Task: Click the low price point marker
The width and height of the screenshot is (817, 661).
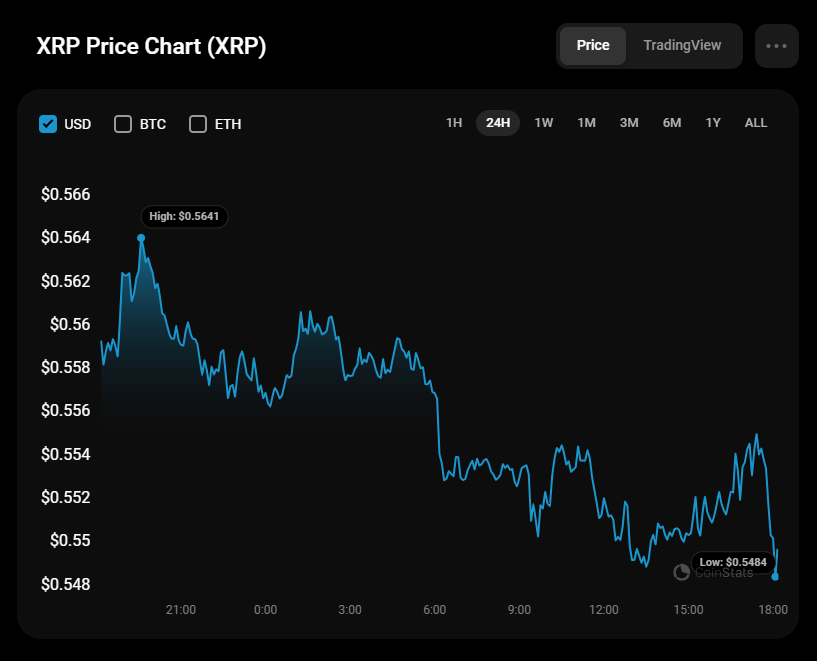Action: (776, 577)
